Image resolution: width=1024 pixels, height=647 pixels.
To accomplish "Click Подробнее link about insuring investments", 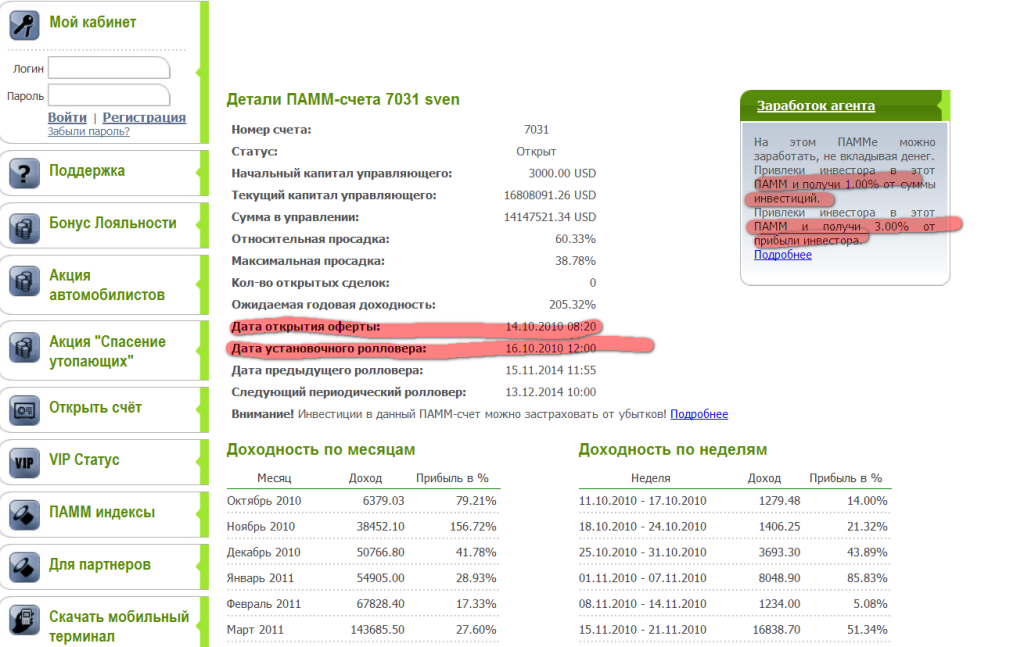I will [699, 414].
